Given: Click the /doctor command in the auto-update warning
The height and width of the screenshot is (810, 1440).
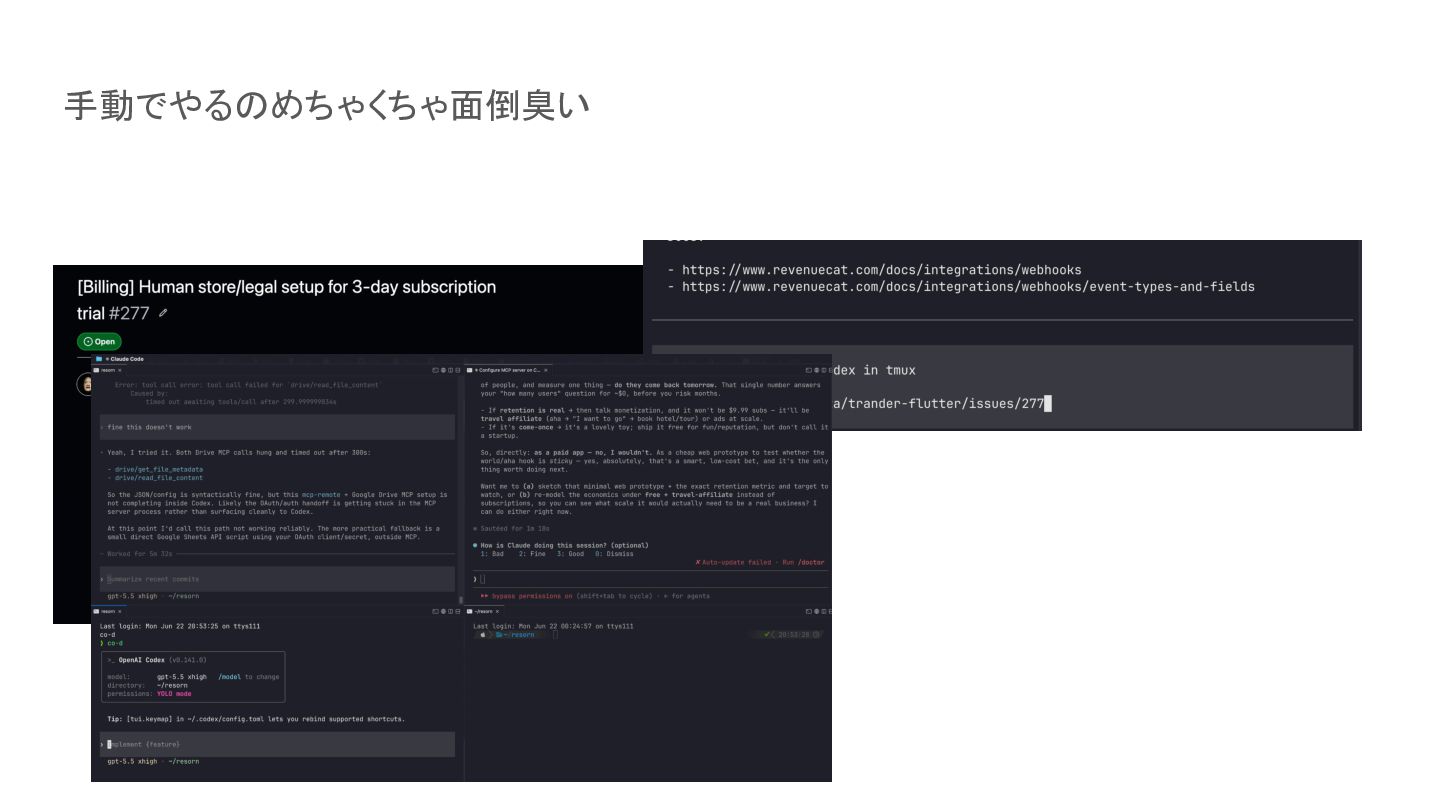Looking at the screenshot, I should click(811, 563).
